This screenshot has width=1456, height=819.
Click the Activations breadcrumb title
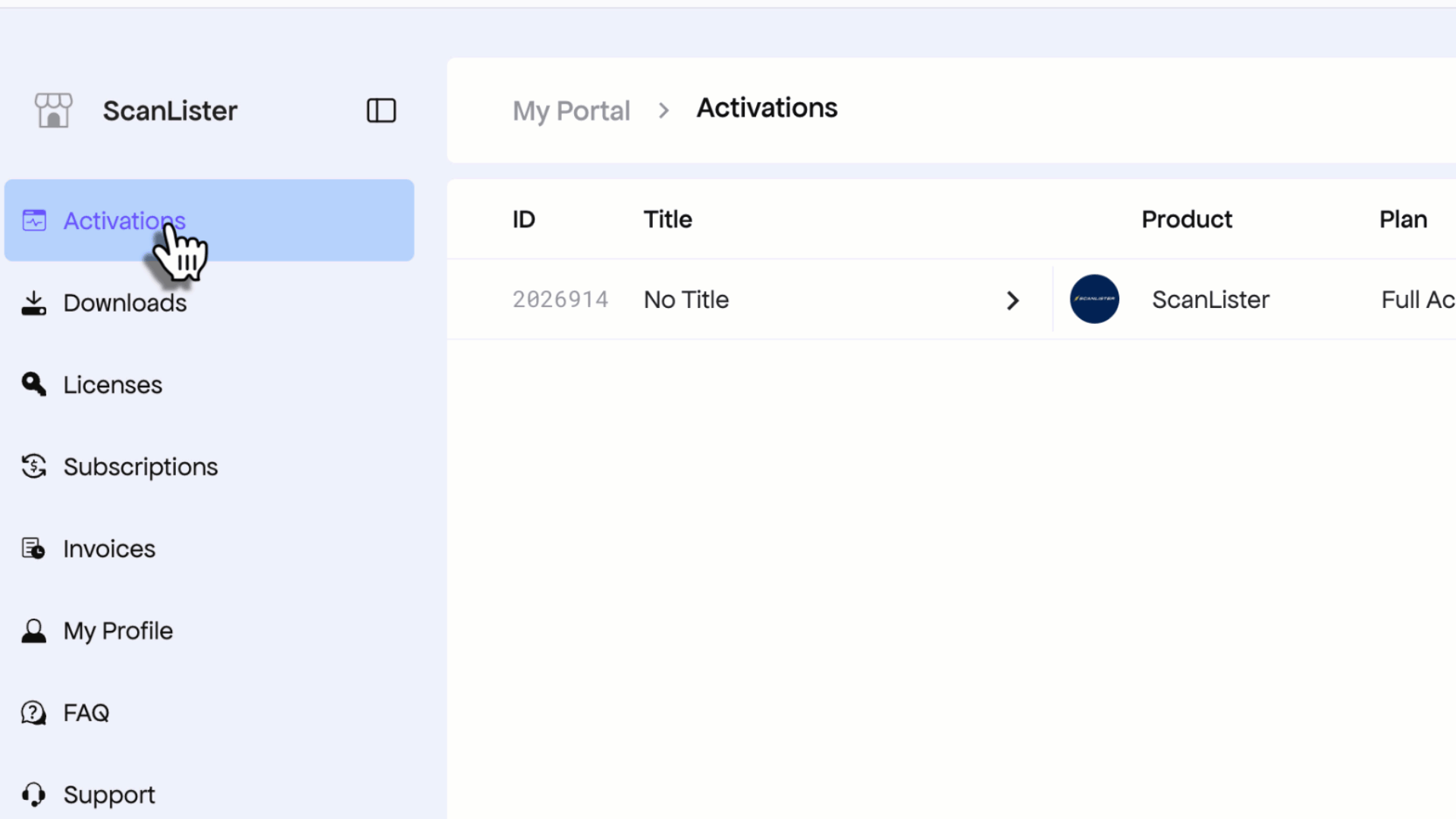[767, 108]
